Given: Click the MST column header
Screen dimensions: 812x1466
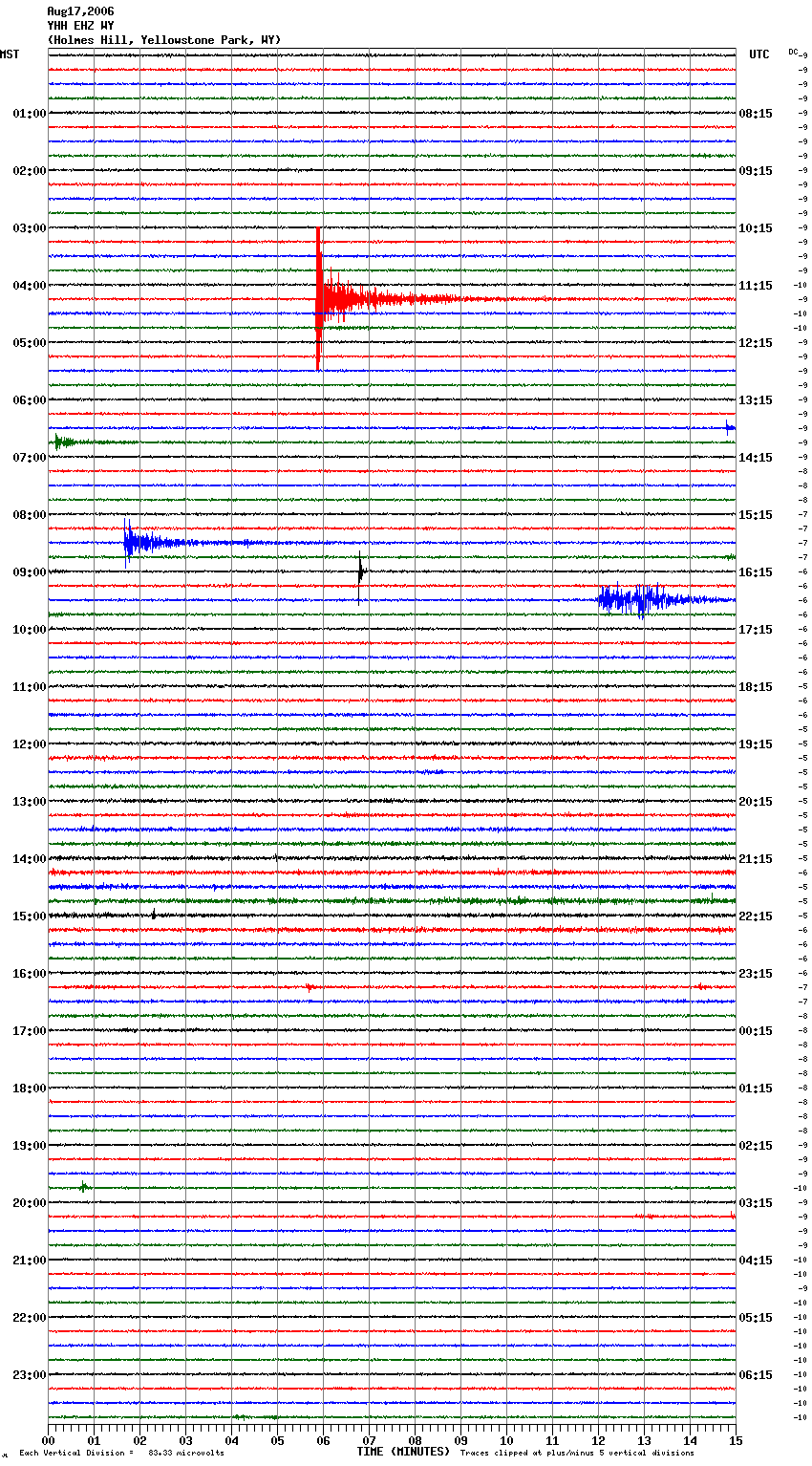Looking at the screenshot, I should coord(10,54).
